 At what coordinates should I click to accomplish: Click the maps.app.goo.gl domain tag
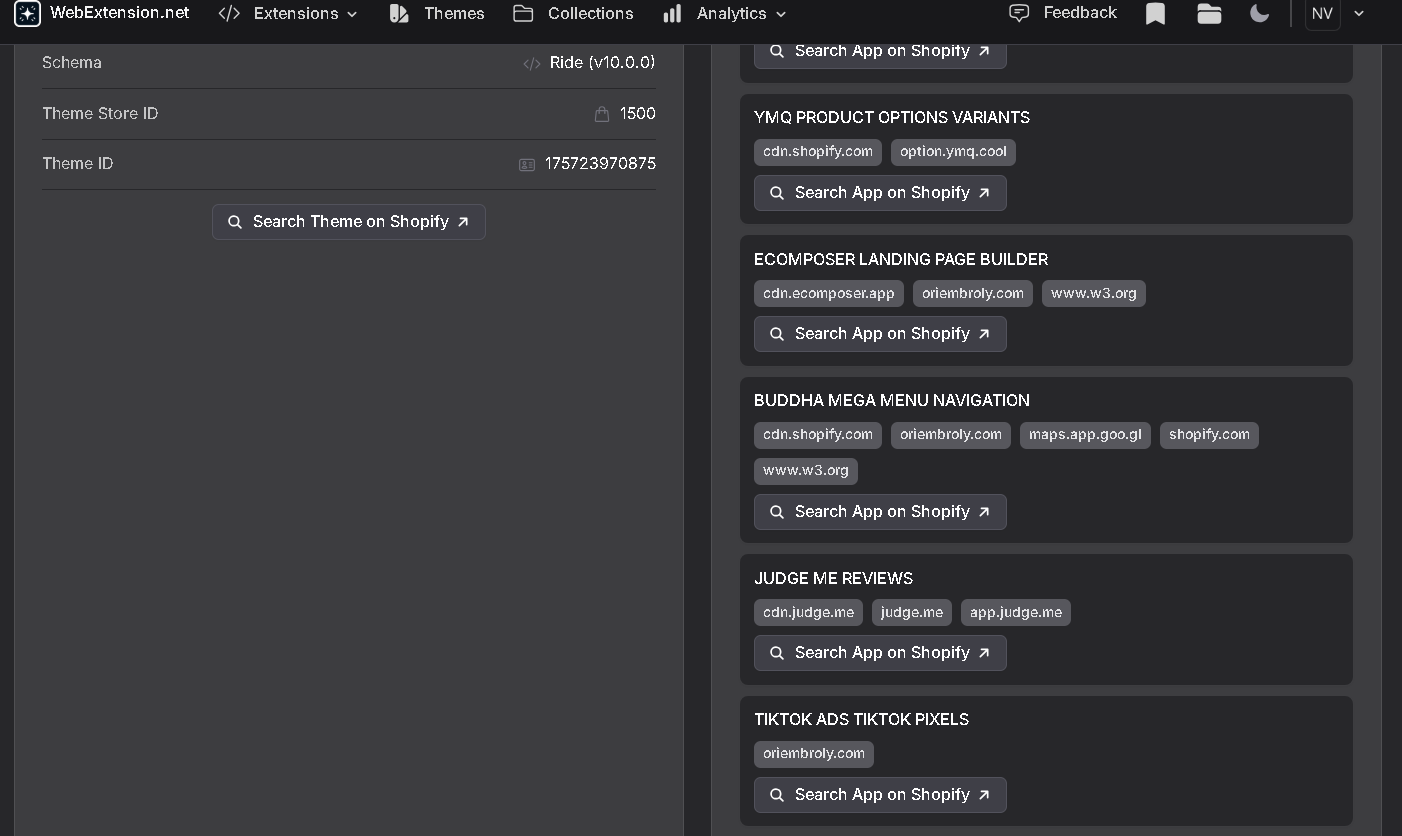pos(1085,435)
